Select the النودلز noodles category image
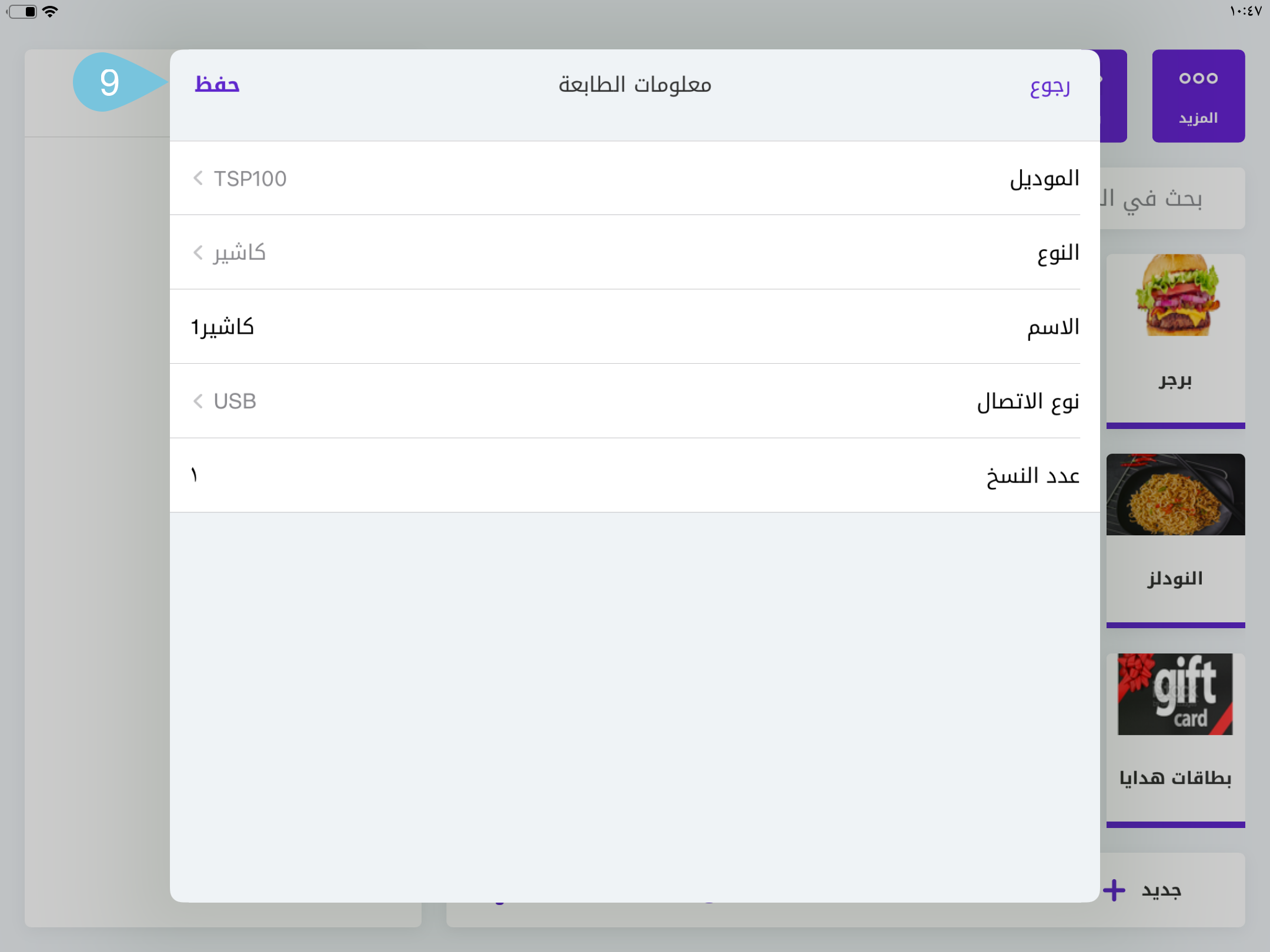Viewport: 1270px width, 952px height. pos(1175,495)
